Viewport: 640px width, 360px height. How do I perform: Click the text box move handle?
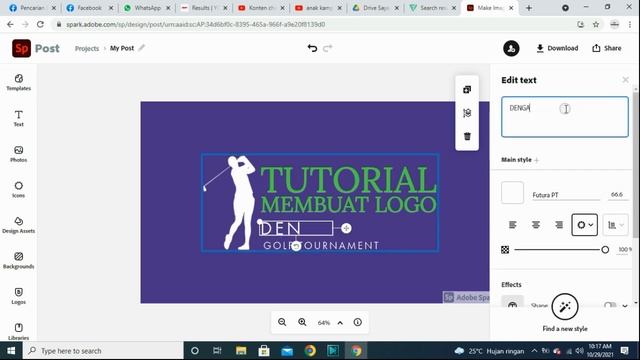coord(346,228)
